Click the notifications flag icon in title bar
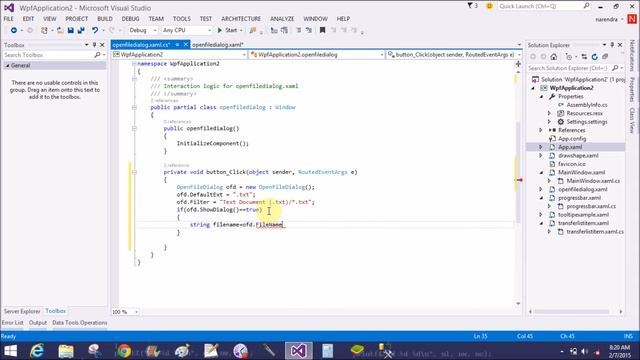 (x=470, y=6)
